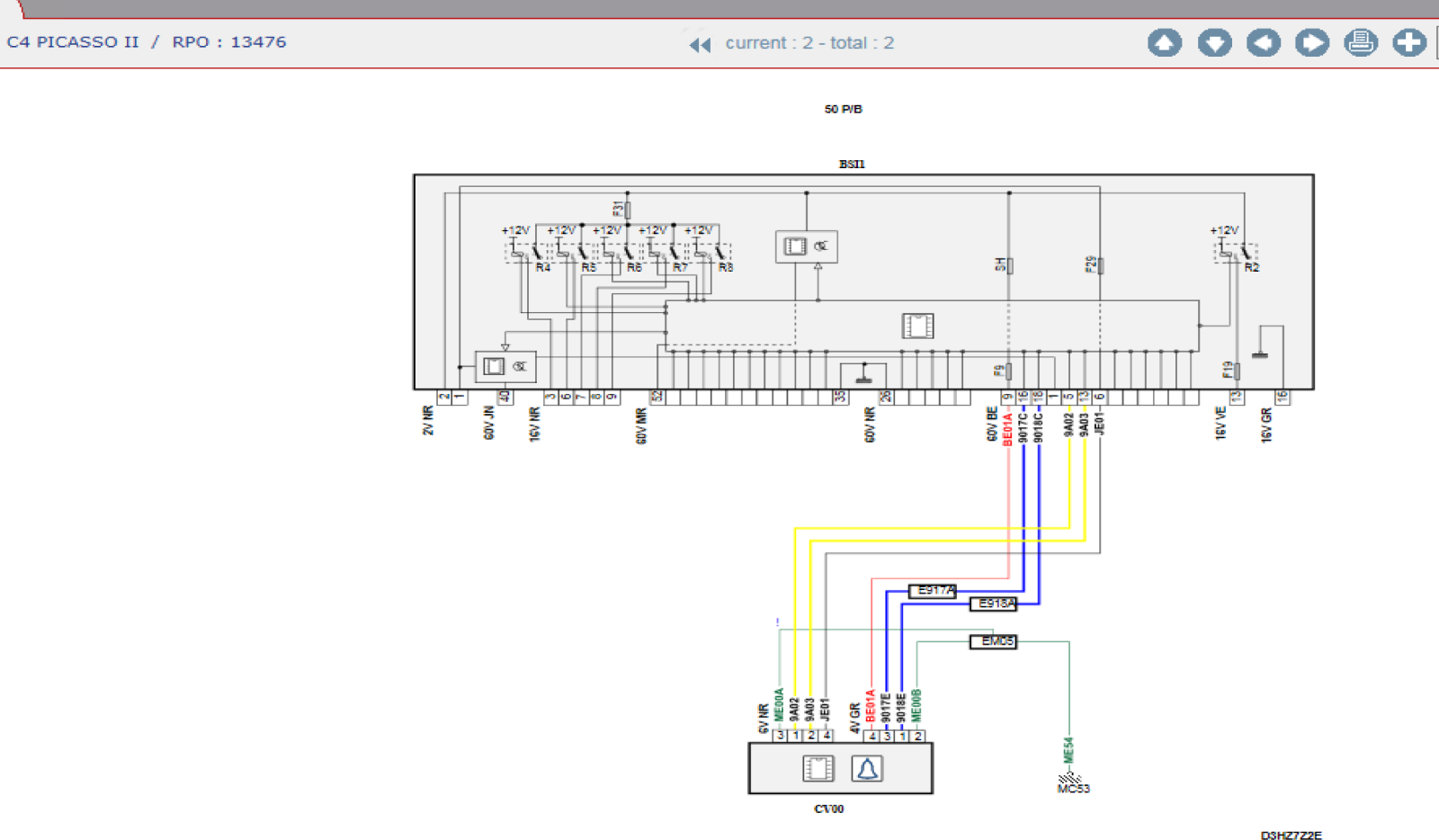Pan diagram up with up arrow

point(1165,42)
